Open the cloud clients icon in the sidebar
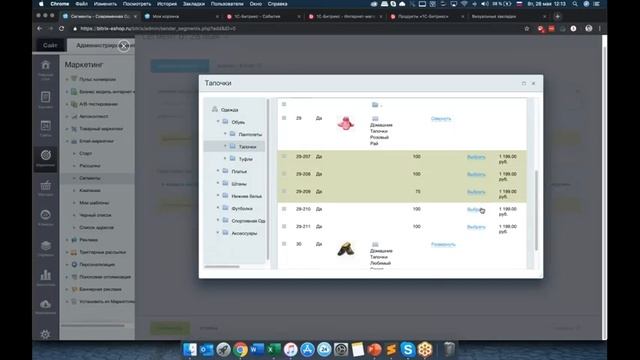Image resolution: width=640 pixels, height=360 pixels. (x=45, y=215)
